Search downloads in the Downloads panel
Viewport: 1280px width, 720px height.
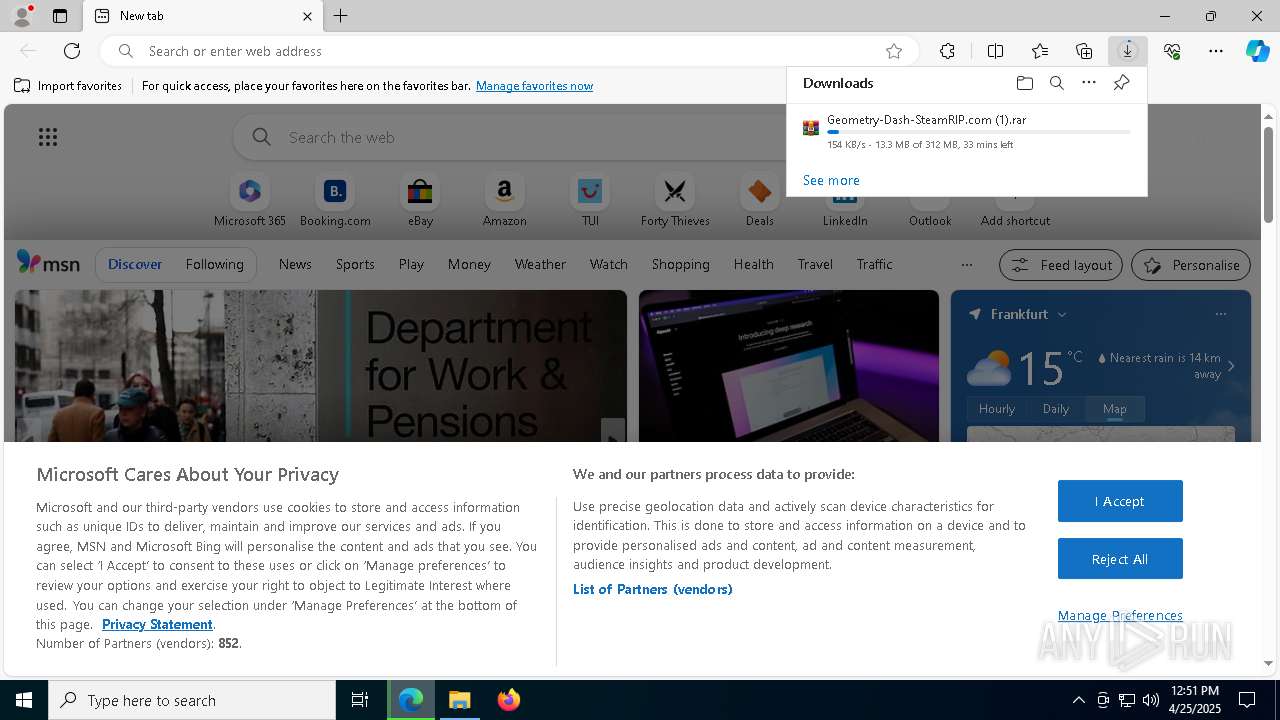point(1057,83)
